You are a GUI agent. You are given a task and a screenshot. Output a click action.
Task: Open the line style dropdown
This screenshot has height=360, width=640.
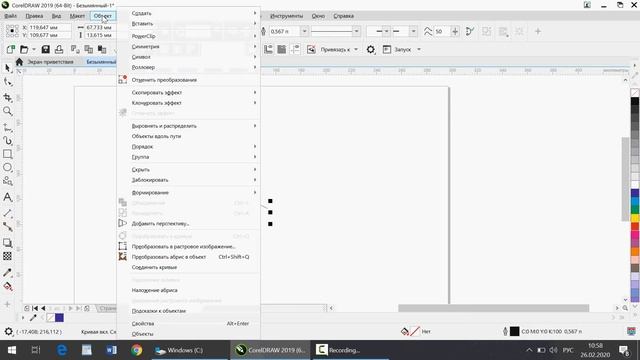356,31
